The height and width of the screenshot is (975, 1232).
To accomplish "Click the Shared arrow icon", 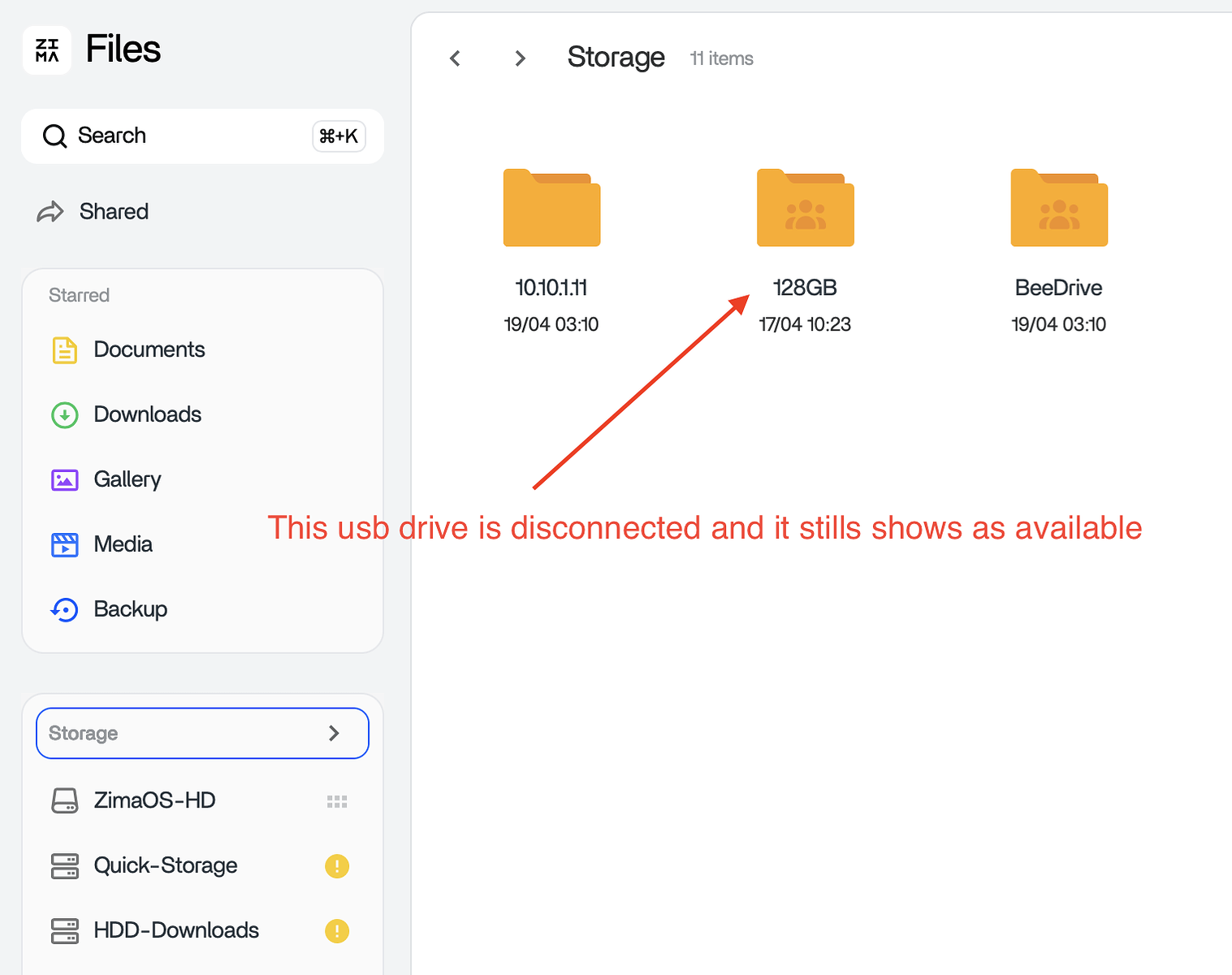I will click(x=50, y=212).
